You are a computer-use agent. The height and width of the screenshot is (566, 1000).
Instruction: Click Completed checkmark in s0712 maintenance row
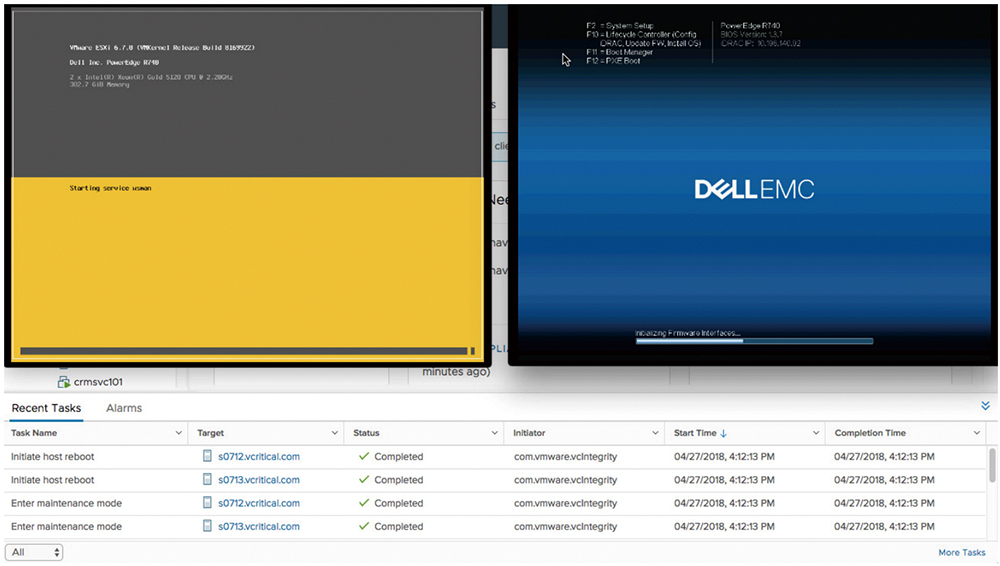click(364, 502)
